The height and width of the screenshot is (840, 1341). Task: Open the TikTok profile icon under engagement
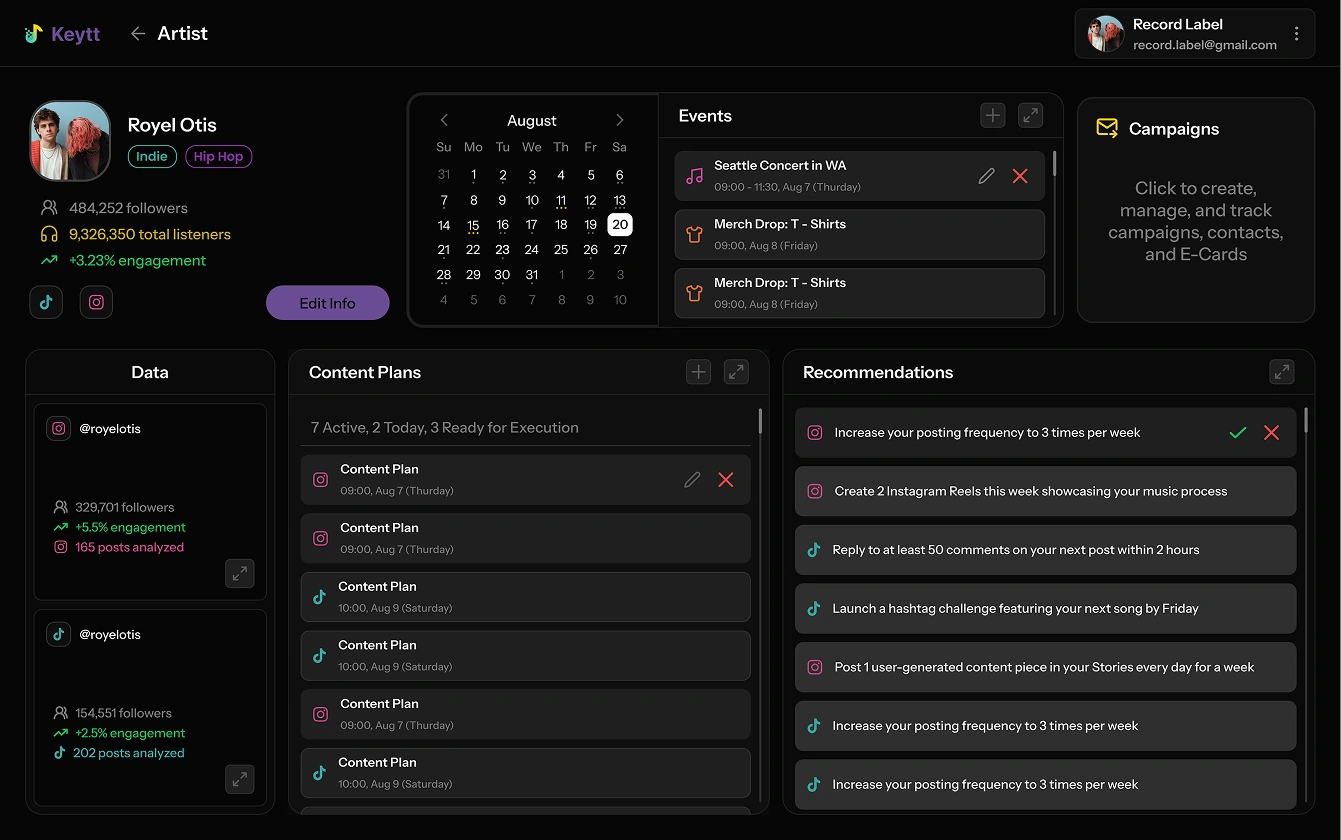(46, 302)
